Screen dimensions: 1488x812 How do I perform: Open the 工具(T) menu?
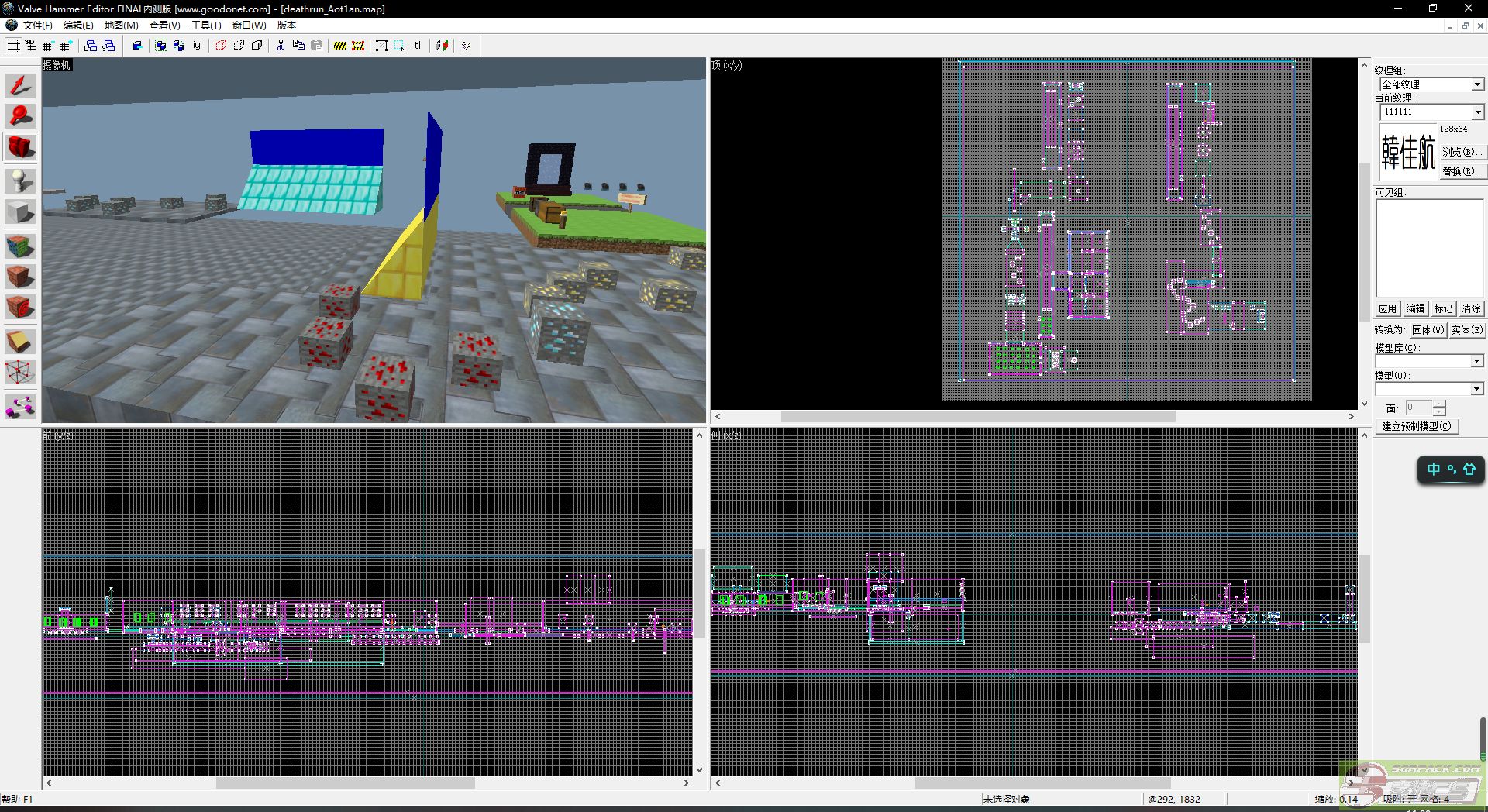[206, 26]
